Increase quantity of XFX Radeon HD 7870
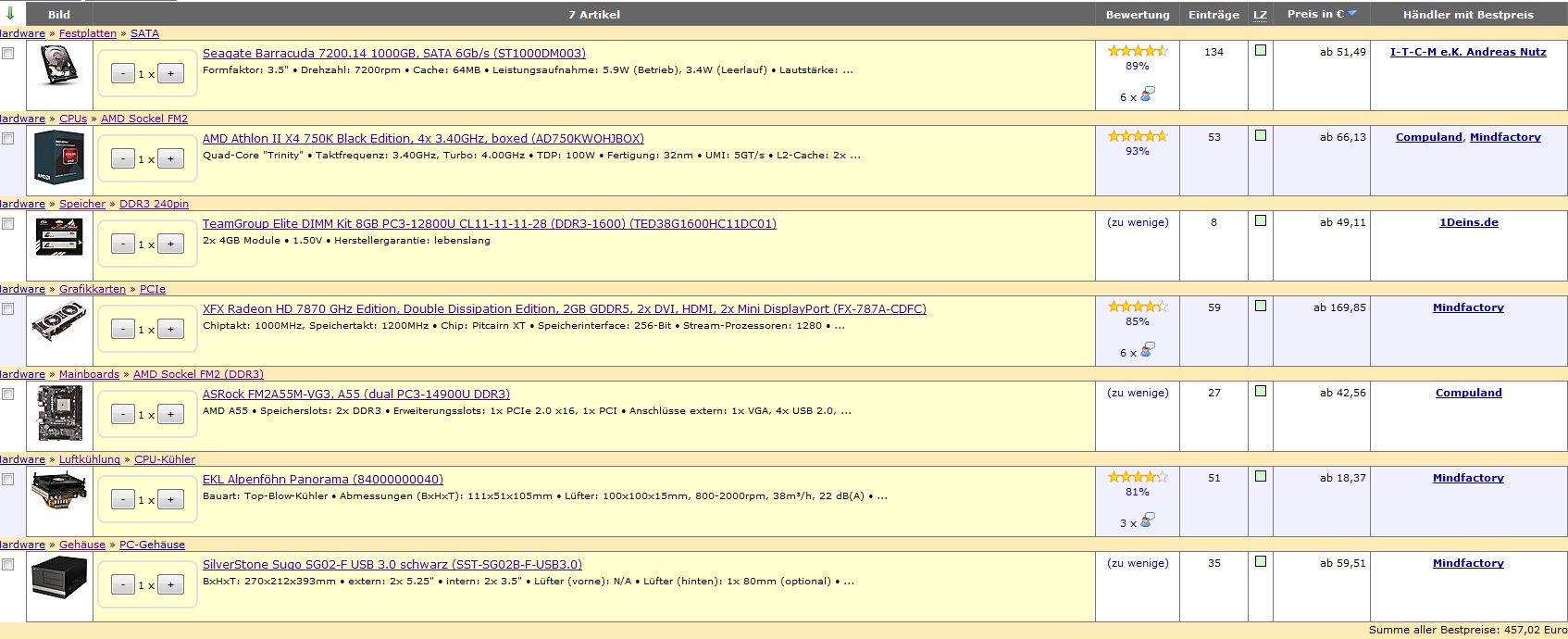 point(170,330)
